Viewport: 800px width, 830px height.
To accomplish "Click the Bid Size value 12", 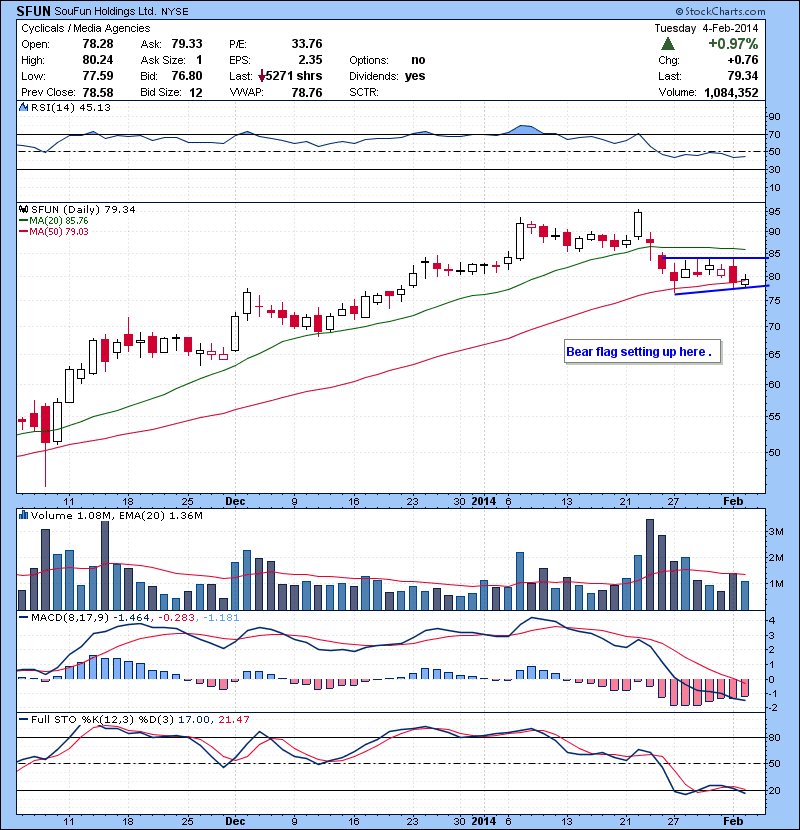I will [196, 93].
